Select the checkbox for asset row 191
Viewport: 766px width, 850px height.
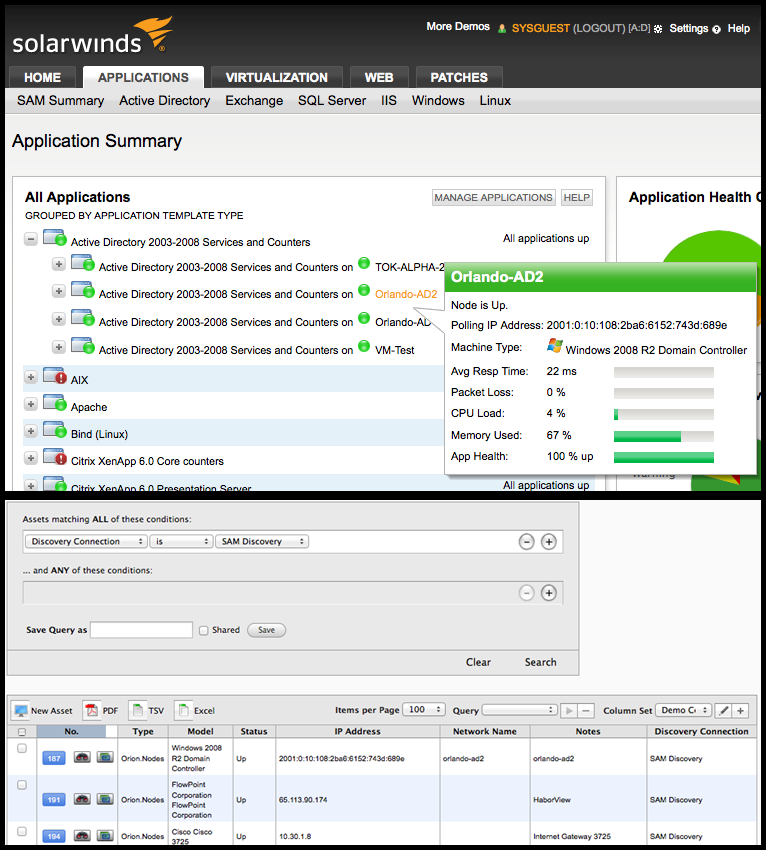click(22, 785)
